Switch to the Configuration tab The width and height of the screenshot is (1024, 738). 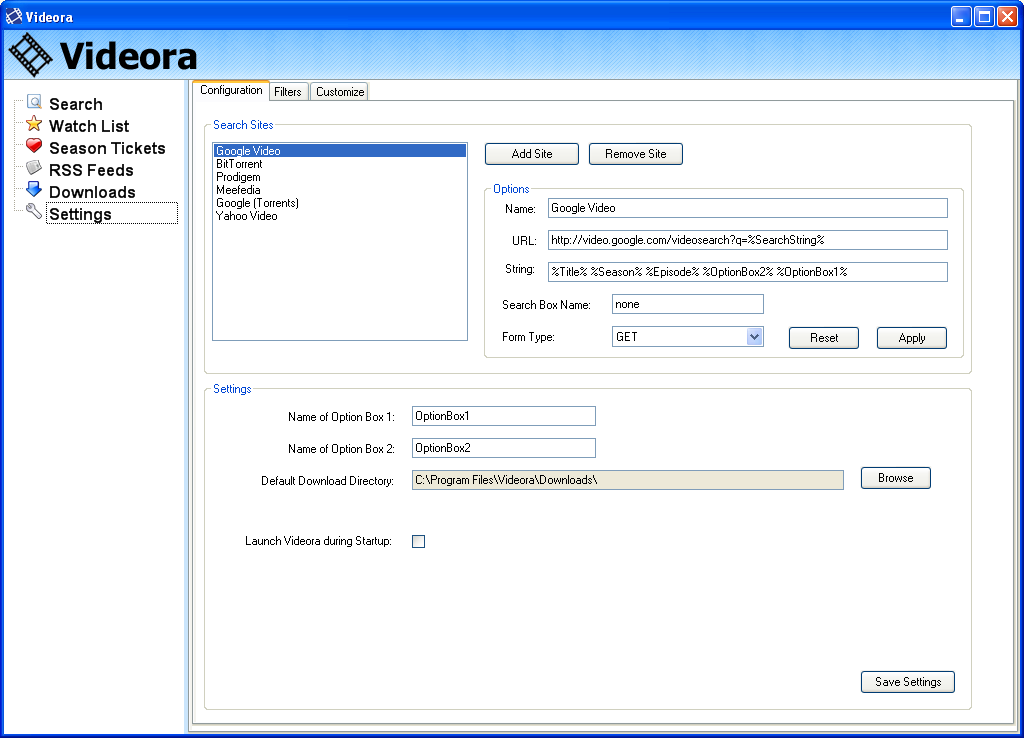(x=231, y=90)
